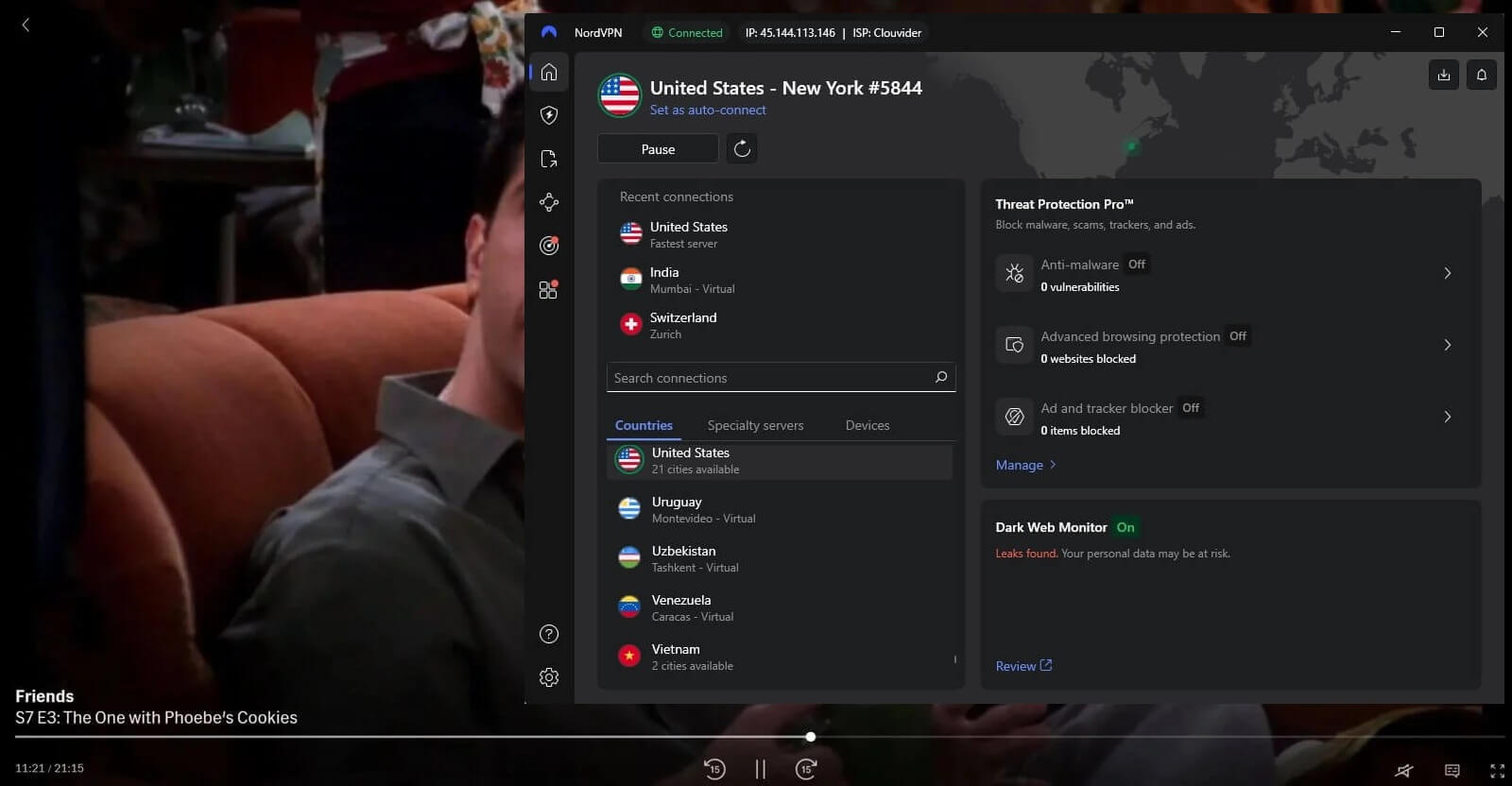Open the Meshnet sidebar icon
Viewport: 1512px width, 786px height.
pos(549,202)
